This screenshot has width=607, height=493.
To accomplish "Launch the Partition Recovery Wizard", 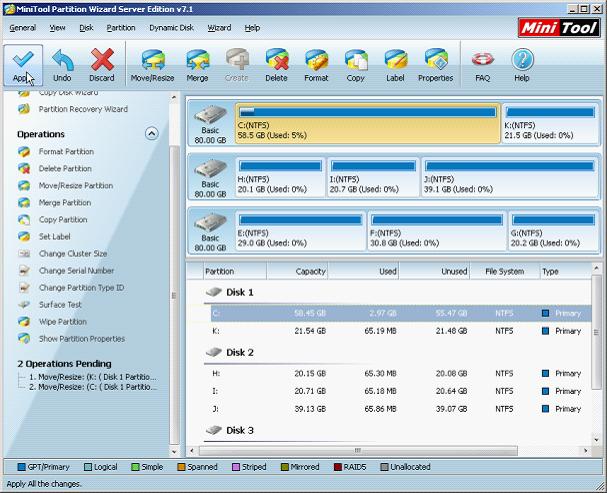I will point(74,109).
